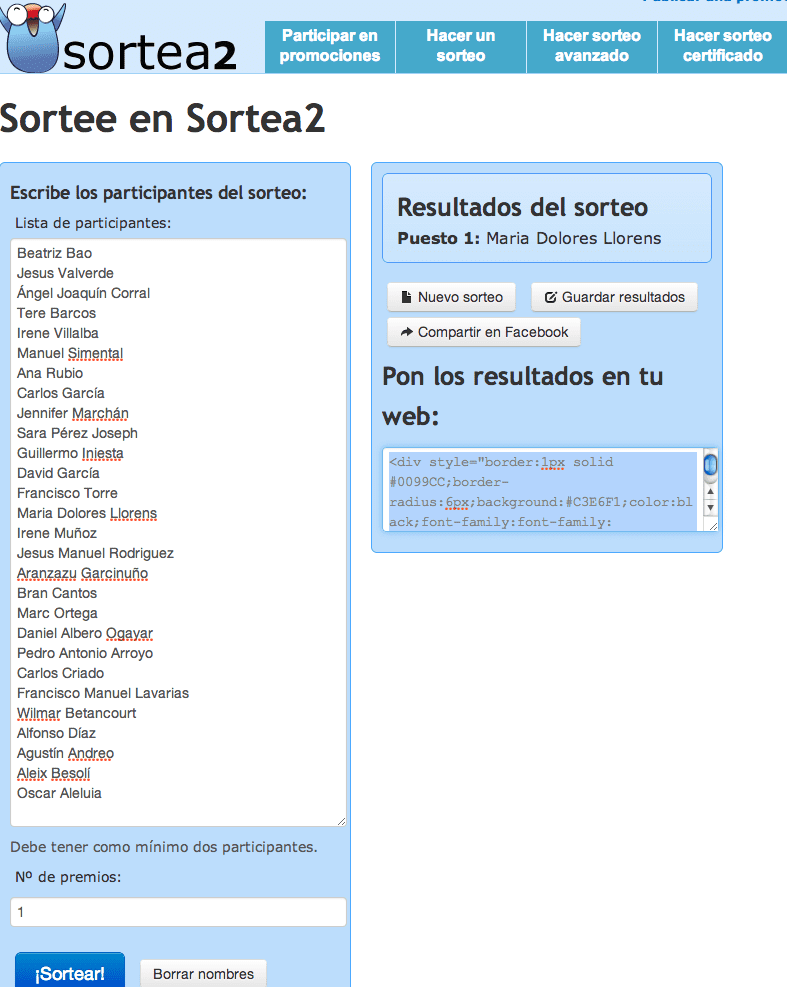Click the Nº de premios input field
The height and width of the screenshot is (987, 787).
pos(178,912)
